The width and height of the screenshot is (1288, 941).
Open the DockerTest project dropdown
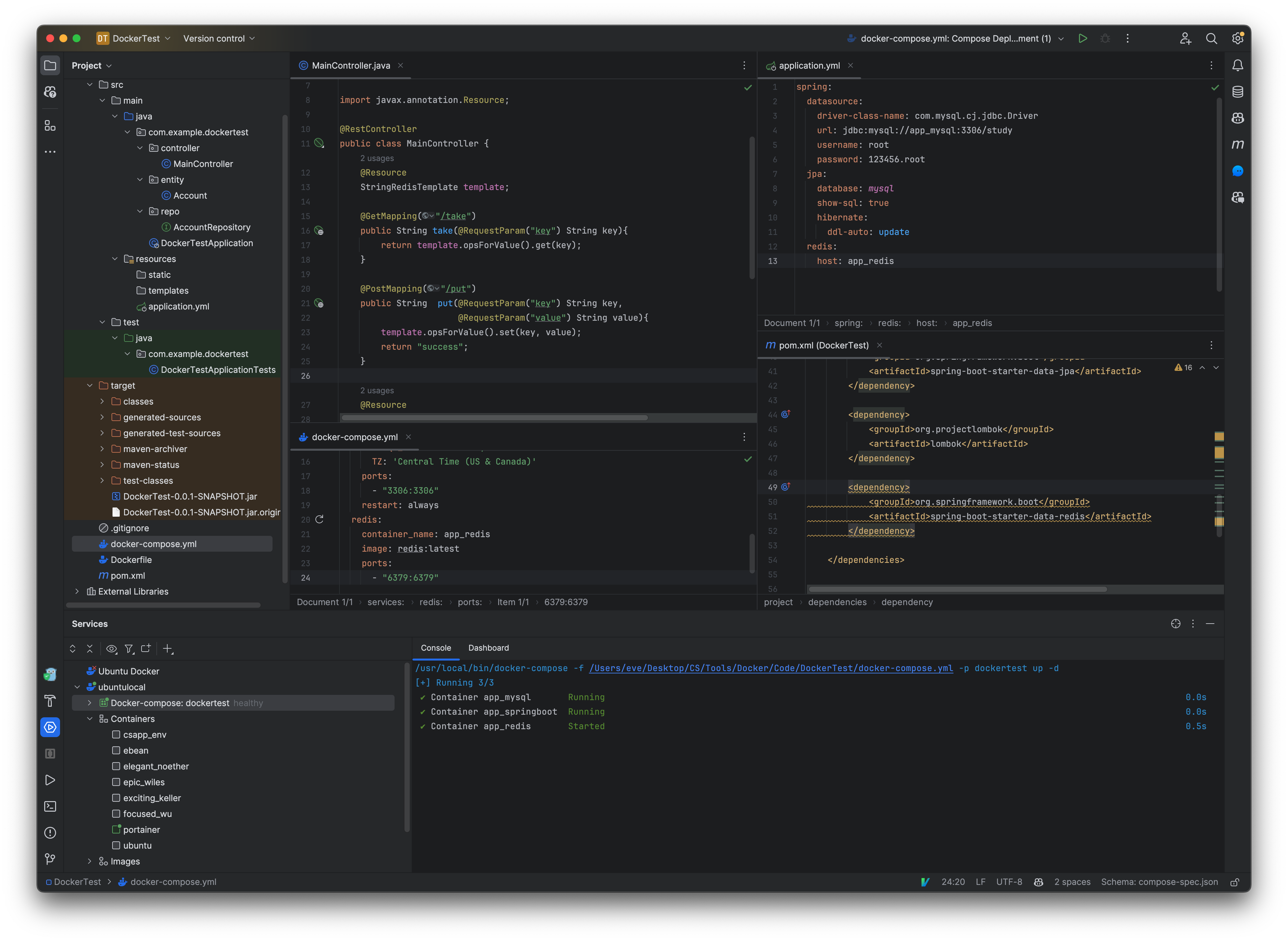coord(134,38)
